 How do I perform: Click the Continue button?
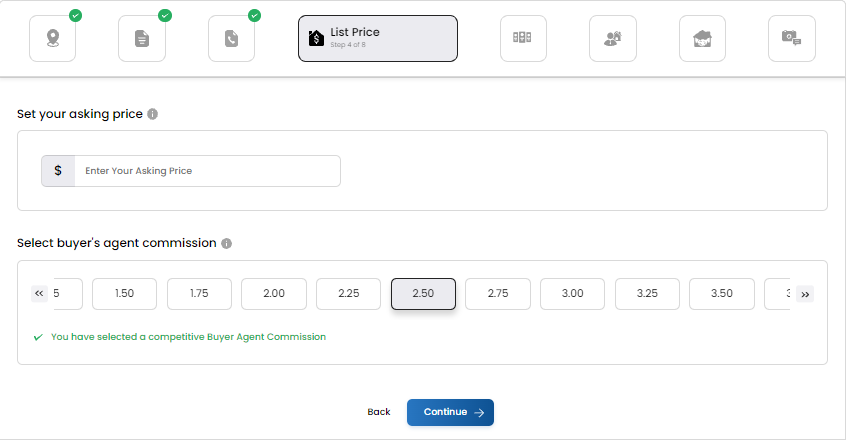coord(450,412)
